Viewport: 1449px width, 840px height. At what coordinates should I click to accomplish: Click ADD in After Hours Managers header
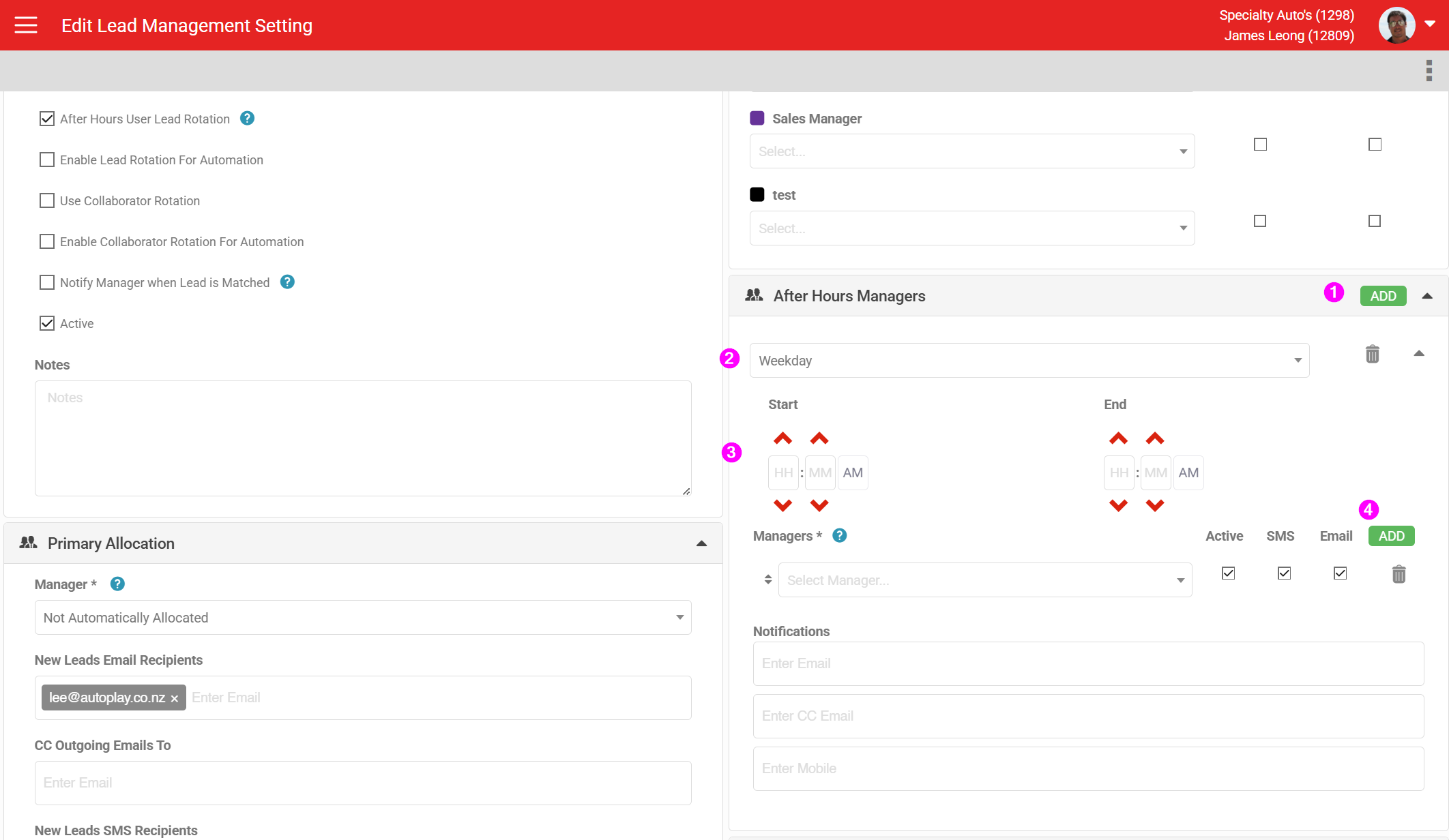1383,296
